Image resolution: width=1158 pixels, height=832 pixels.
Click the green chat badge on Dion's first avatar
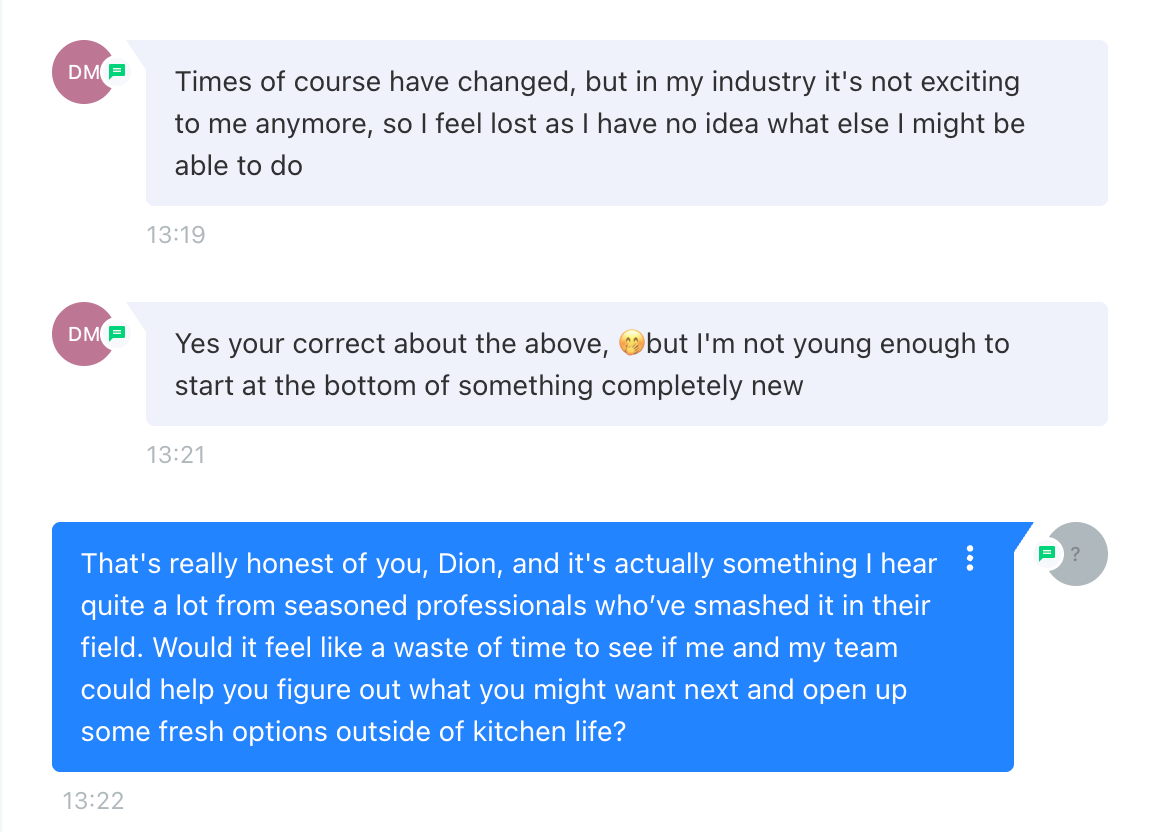click(117, 72)
